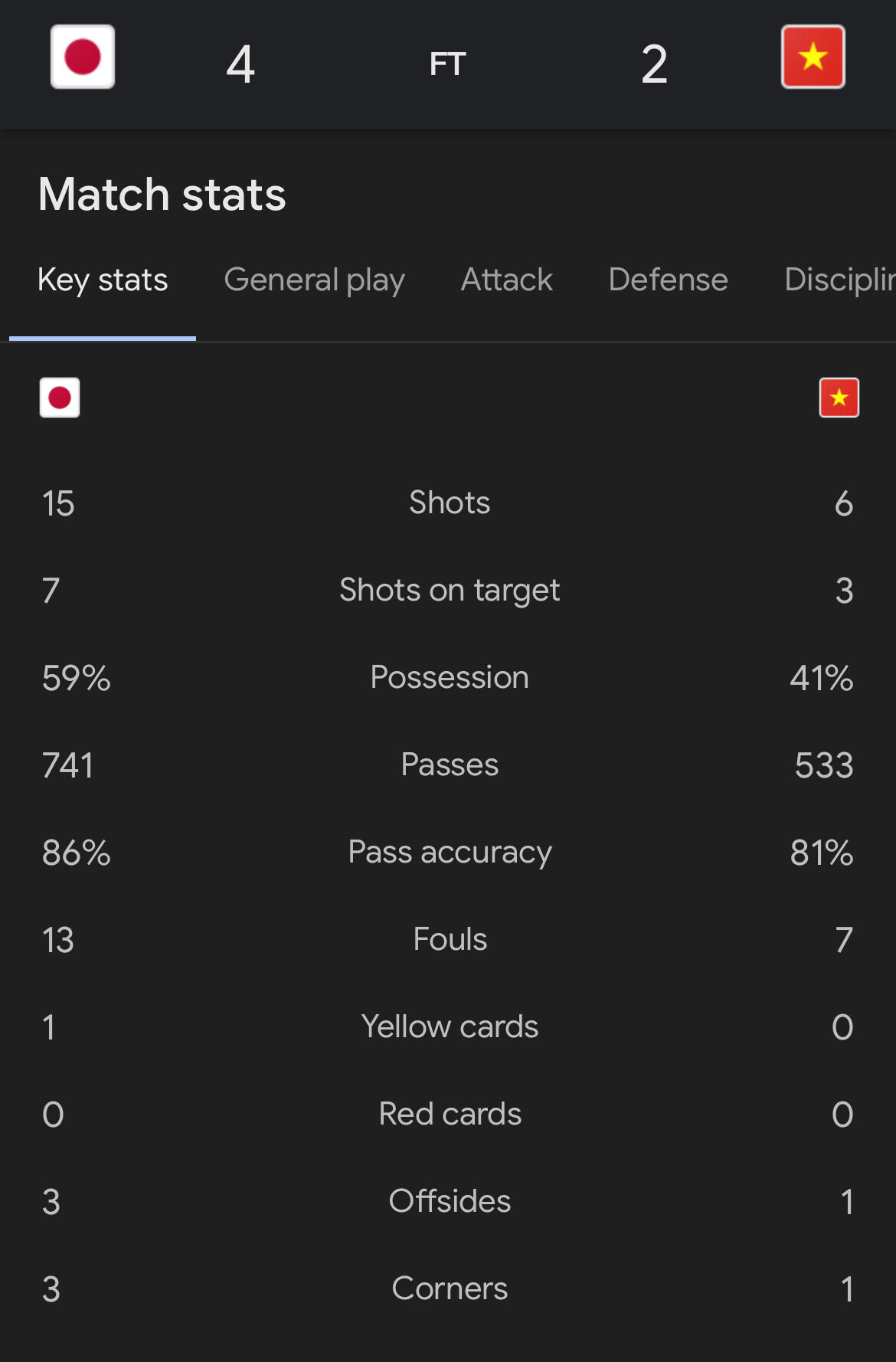
Task: Tap the Match stats heading
Action: tap(162, 195)
